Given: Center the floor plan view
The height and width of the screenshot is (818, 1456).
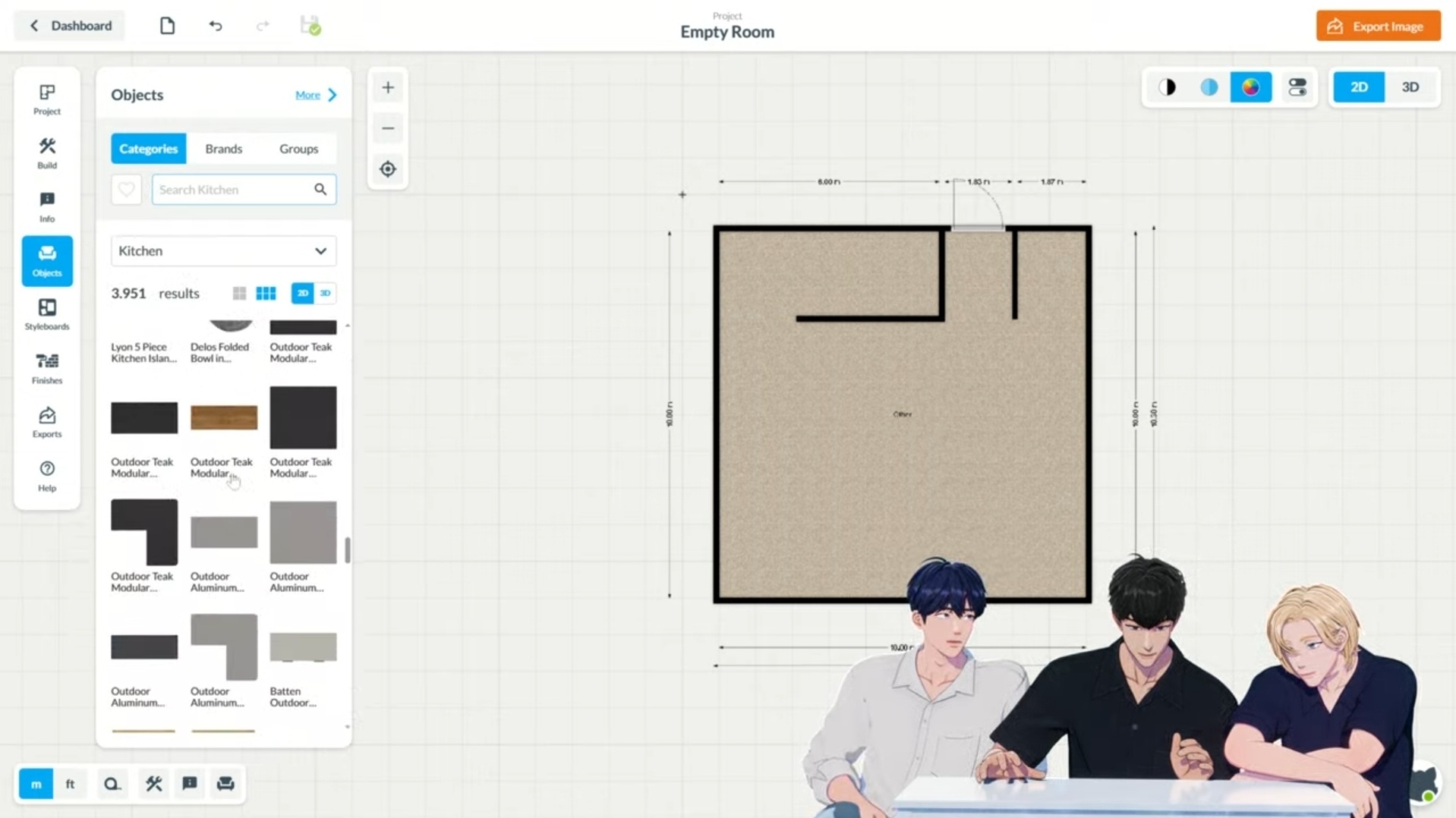Looking at the screenshot, I should click(388, 169).
